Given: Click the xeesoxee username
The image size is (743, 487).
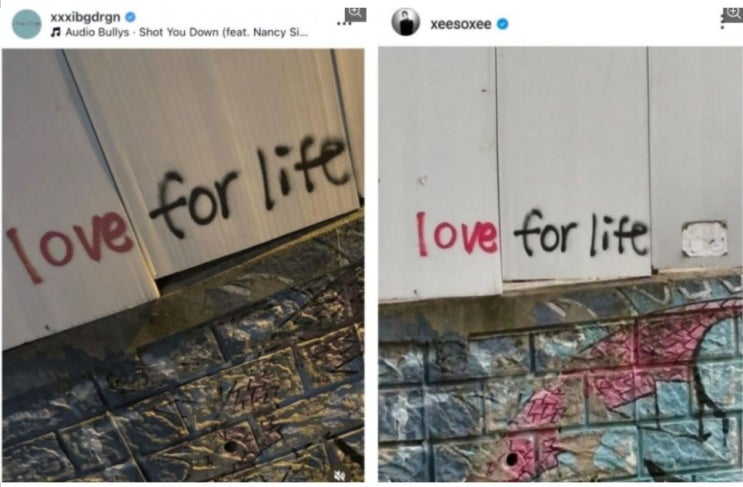Looking at the screenshot, I should (461, 24).
